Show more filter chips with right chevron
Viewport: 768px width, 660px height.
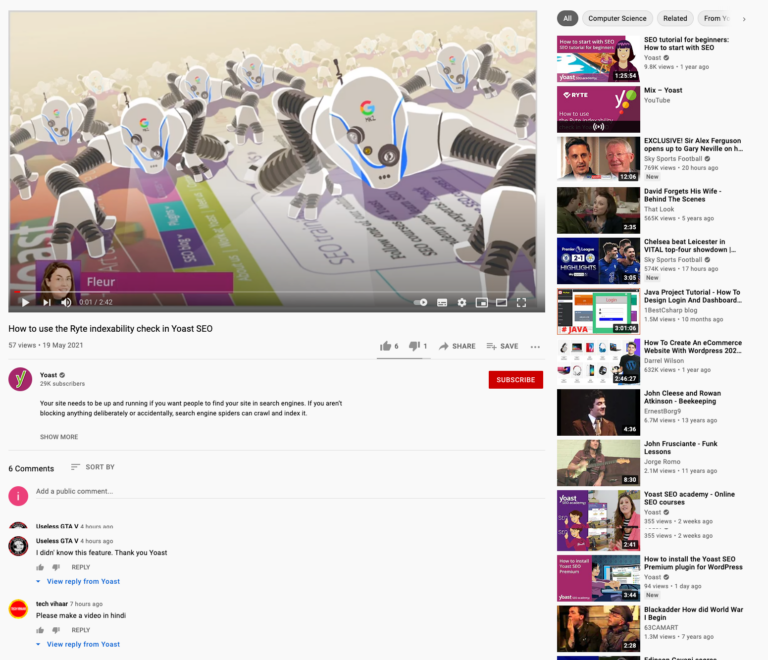coord(744,19)
